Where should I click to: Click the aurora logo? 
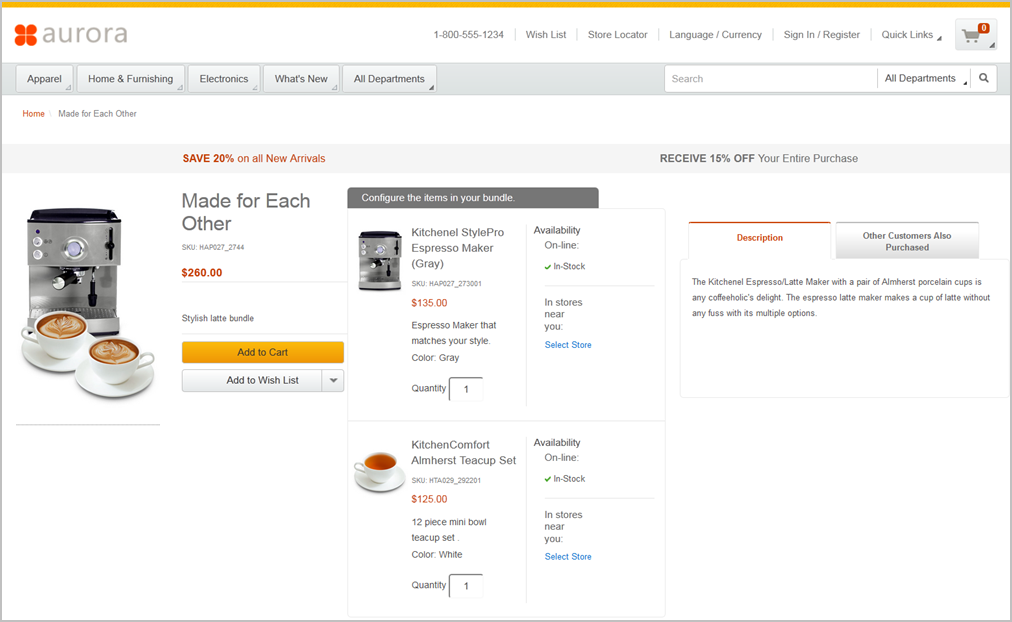71,35
